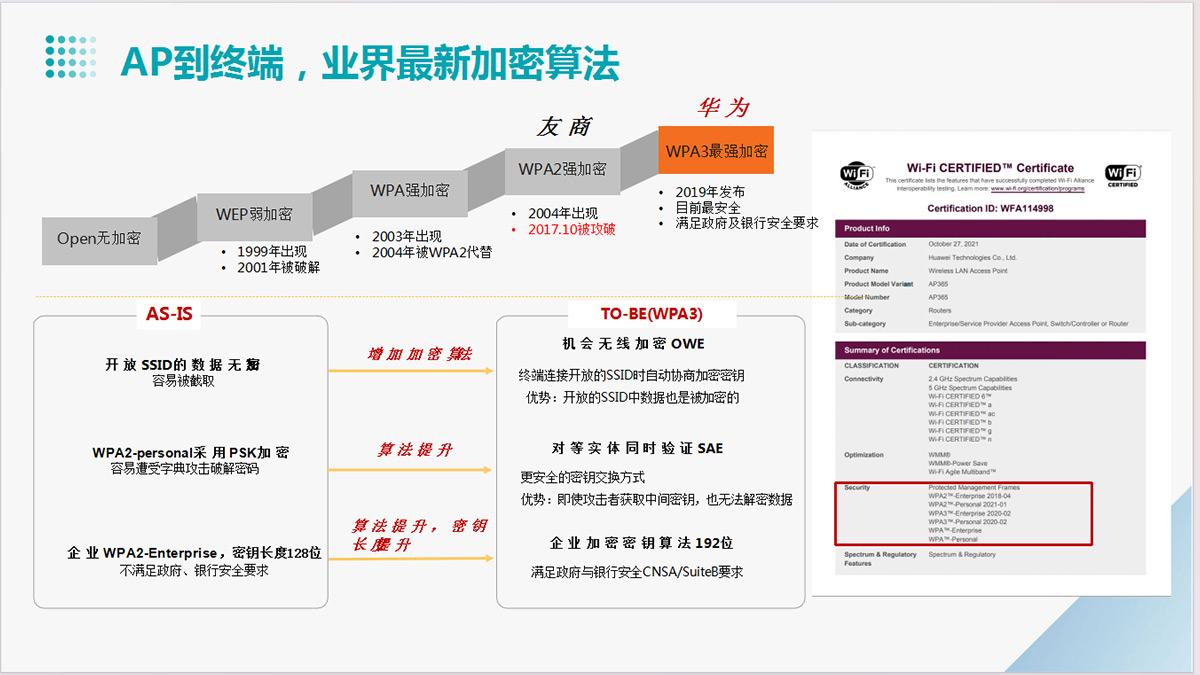Click the Wi-Fi CERTIFIED logo on the certificate
Screen dimensions: 1200x675
click(x=1123, y=176)
